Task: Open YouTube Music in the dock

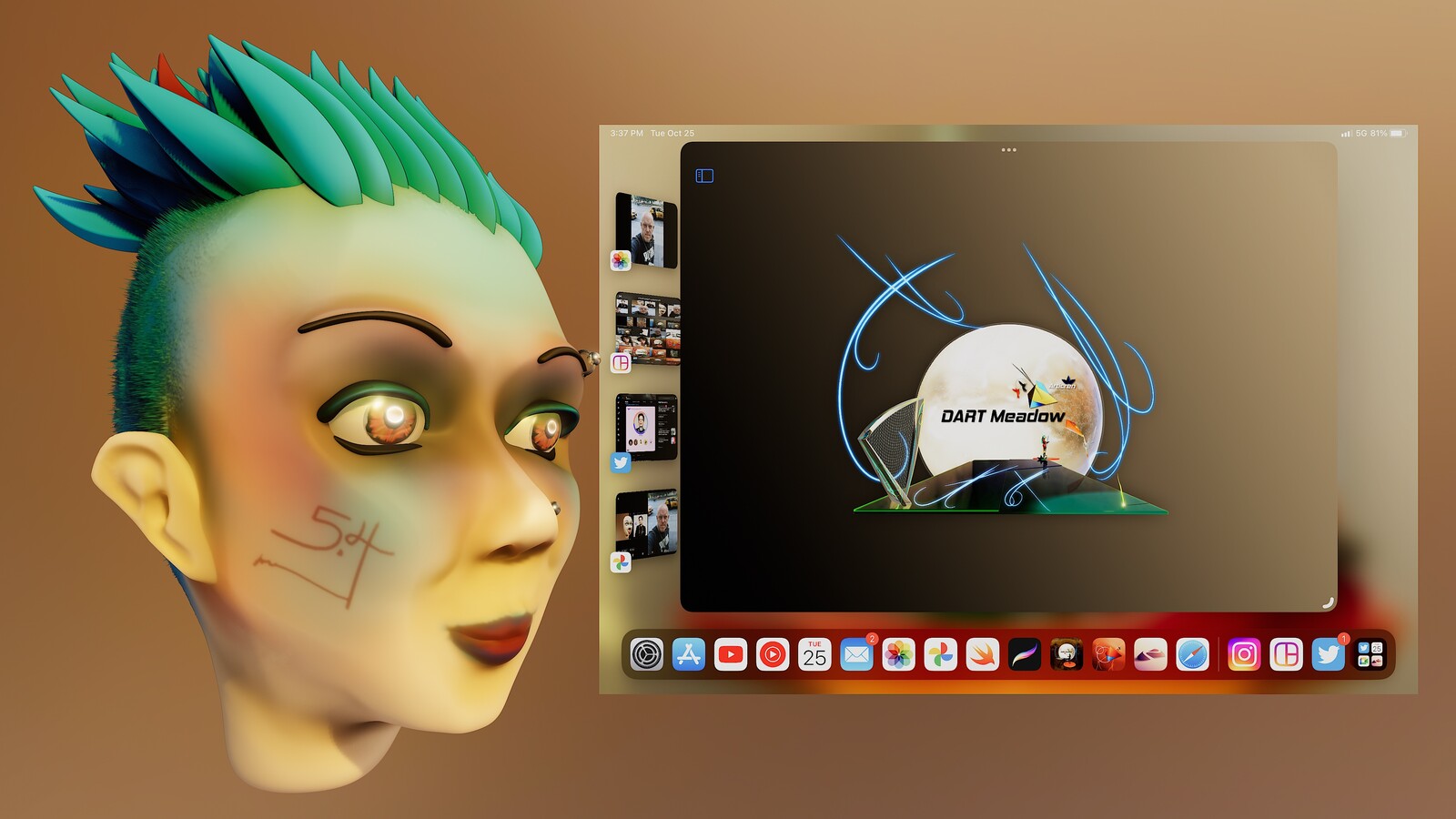Action: [x=773, y=654]
